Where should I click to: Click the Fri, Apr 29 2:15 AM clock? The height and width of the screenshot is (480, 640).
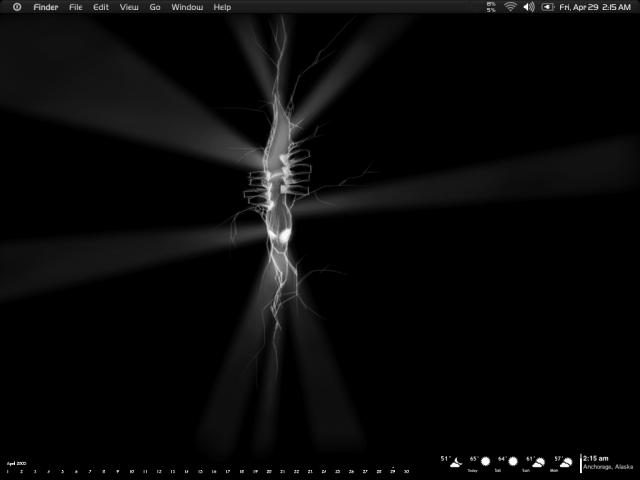click(595, 7)
